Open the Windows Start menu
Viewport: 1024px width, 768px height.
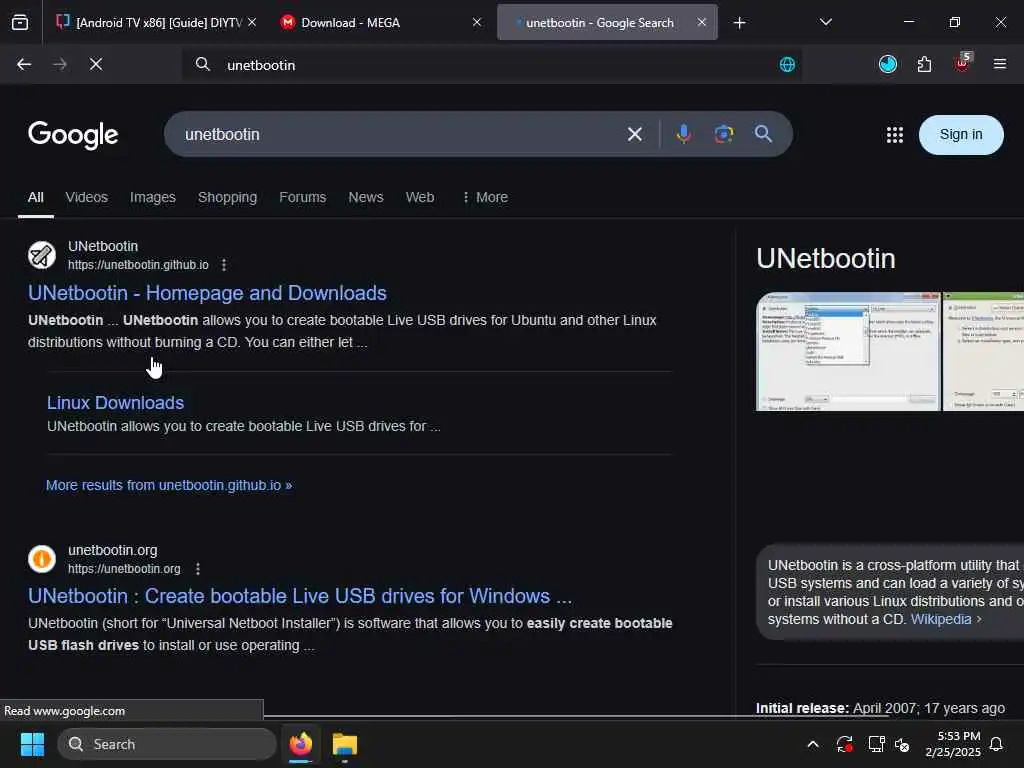[x=32, y=744]
